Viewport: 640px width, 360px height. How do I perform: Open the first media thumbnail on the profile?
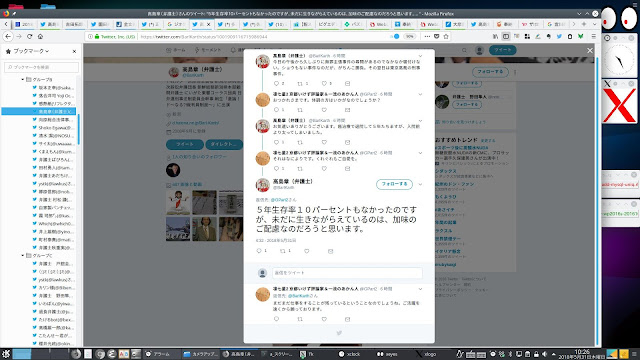178,202
